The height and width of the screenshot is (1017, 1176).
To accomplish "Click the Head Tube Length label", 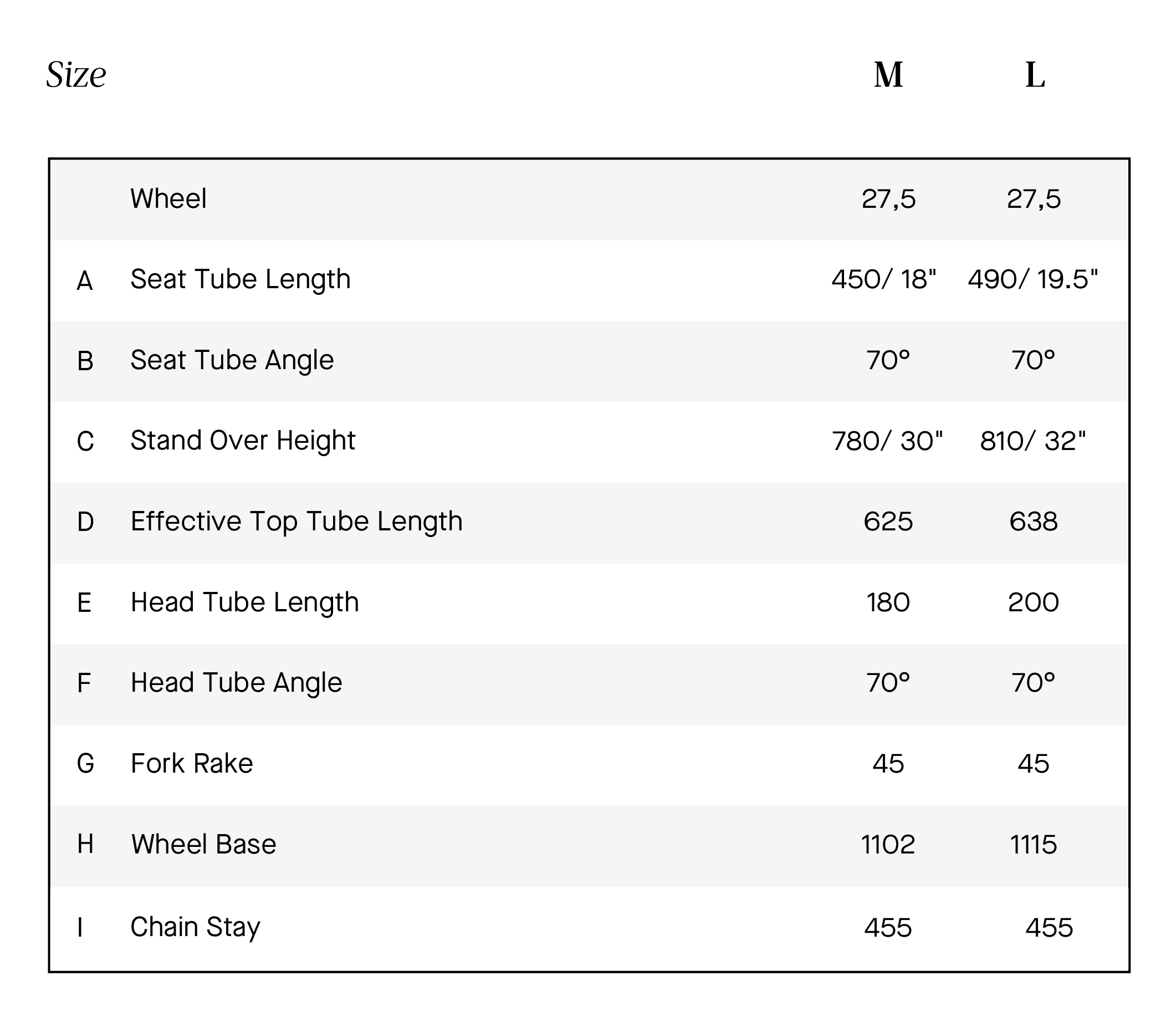I will pyautogui.click(x=244, y=602).
